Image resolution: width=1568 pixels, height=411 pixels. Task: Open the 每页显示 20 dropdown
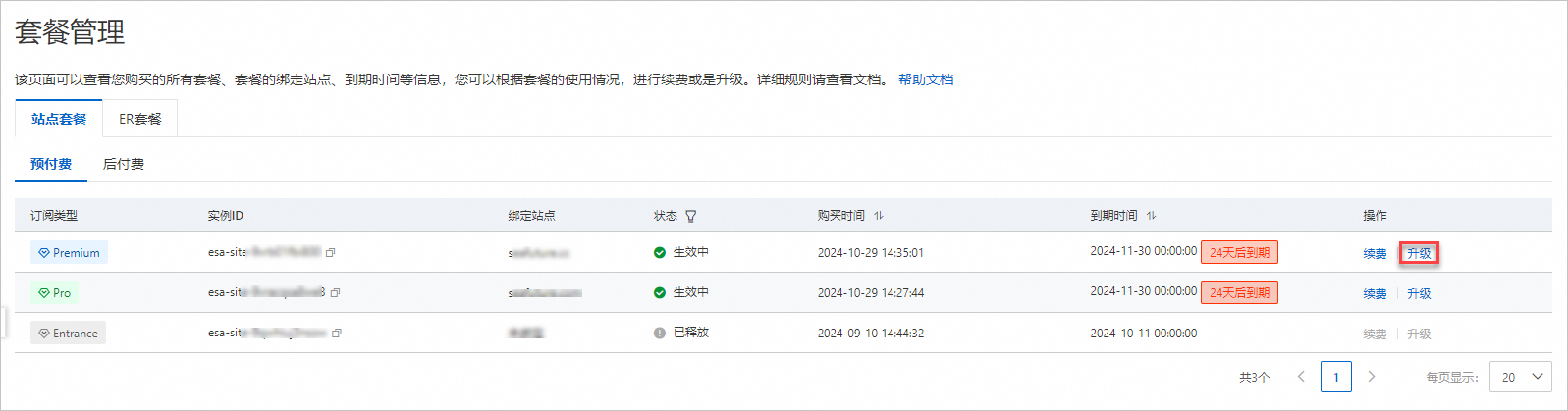pyautogui.click(x=1520, y=377)
